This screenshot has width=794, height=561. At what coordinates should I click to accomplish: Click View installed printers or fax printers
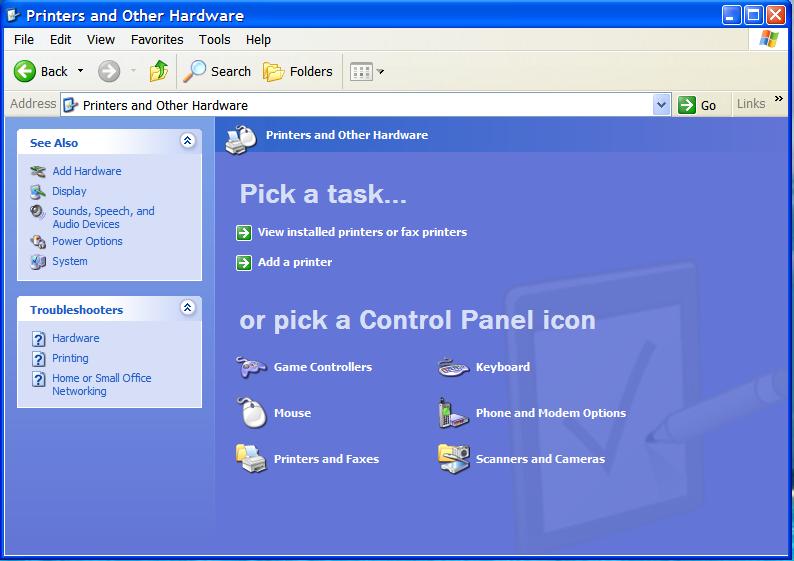pos(361,232)
